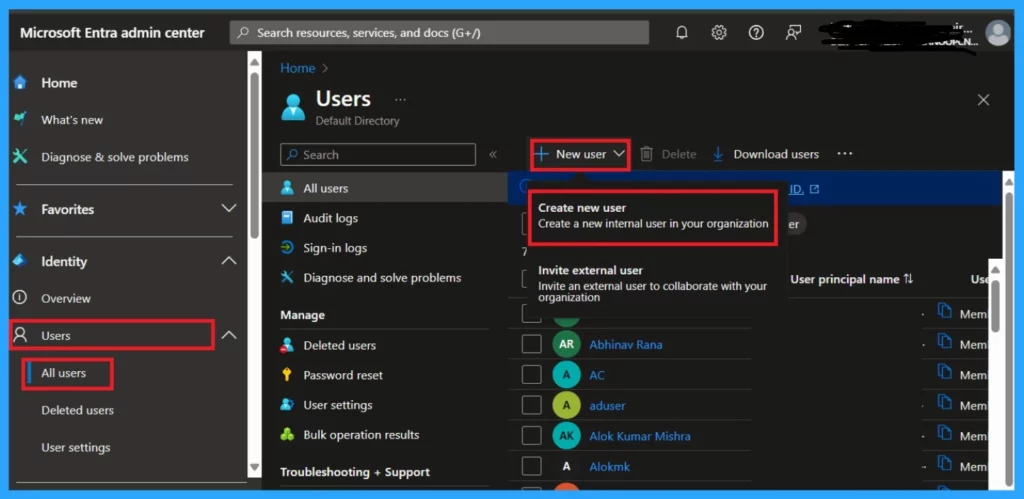Click the Download users arrow icon
This screenshot has height=499, width=1024.
tap(718, 154)
